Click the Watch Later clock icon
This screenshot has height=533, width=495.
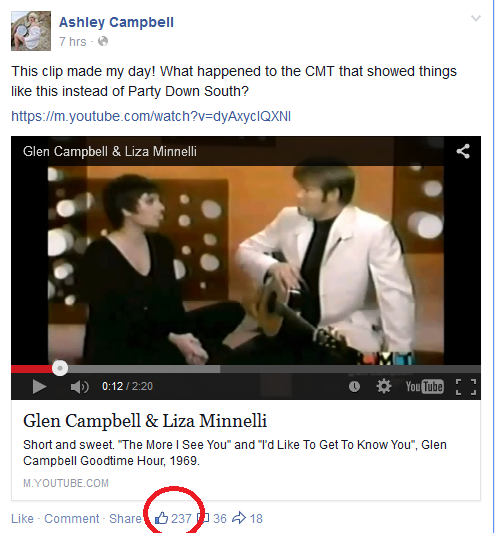coord(354,386)
